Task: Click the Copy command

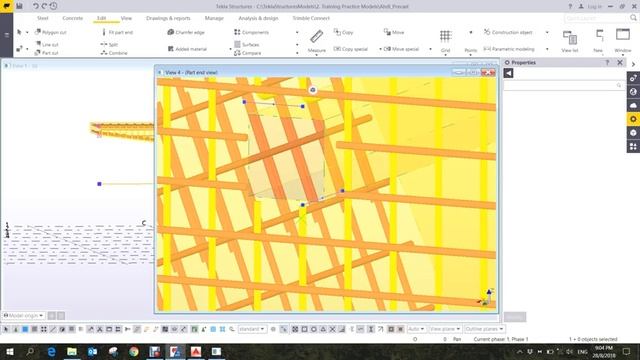Action: point(344,32)
